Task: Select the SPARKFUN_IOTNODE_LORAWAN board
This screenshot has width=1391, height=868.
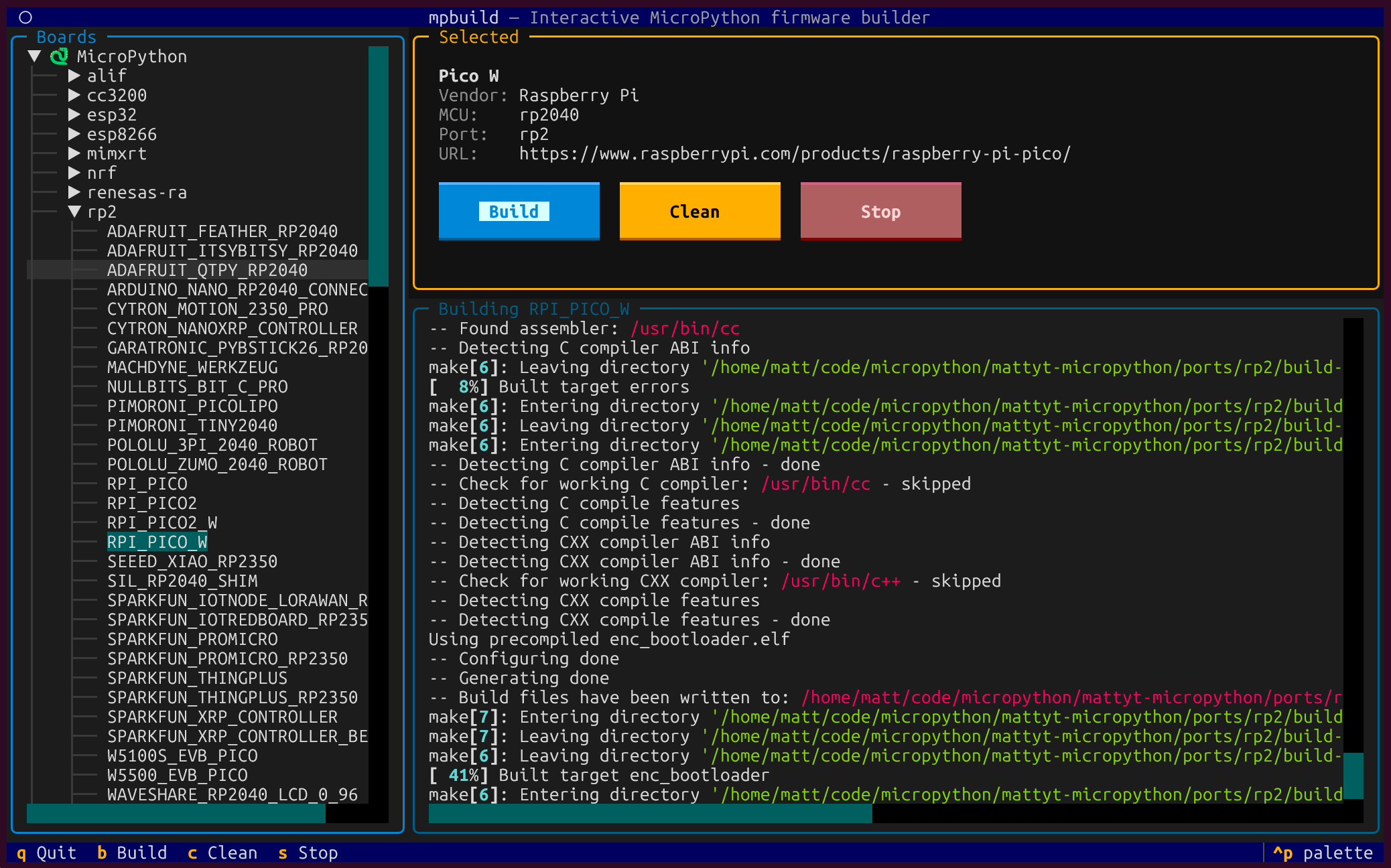Action: coord(237,600)
